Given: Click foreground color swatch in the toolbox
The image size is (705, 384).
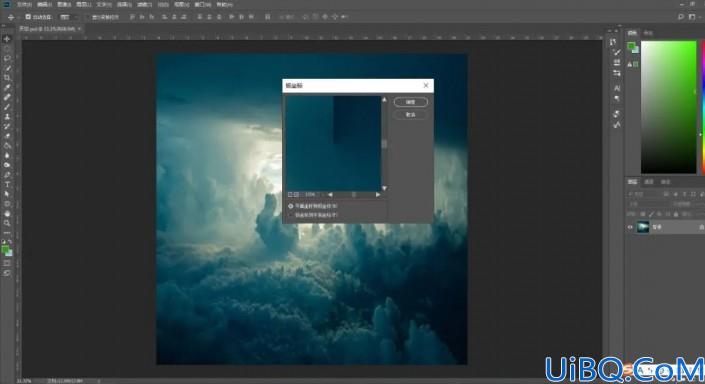Looking at the screenshot, I should coord(5,249).
